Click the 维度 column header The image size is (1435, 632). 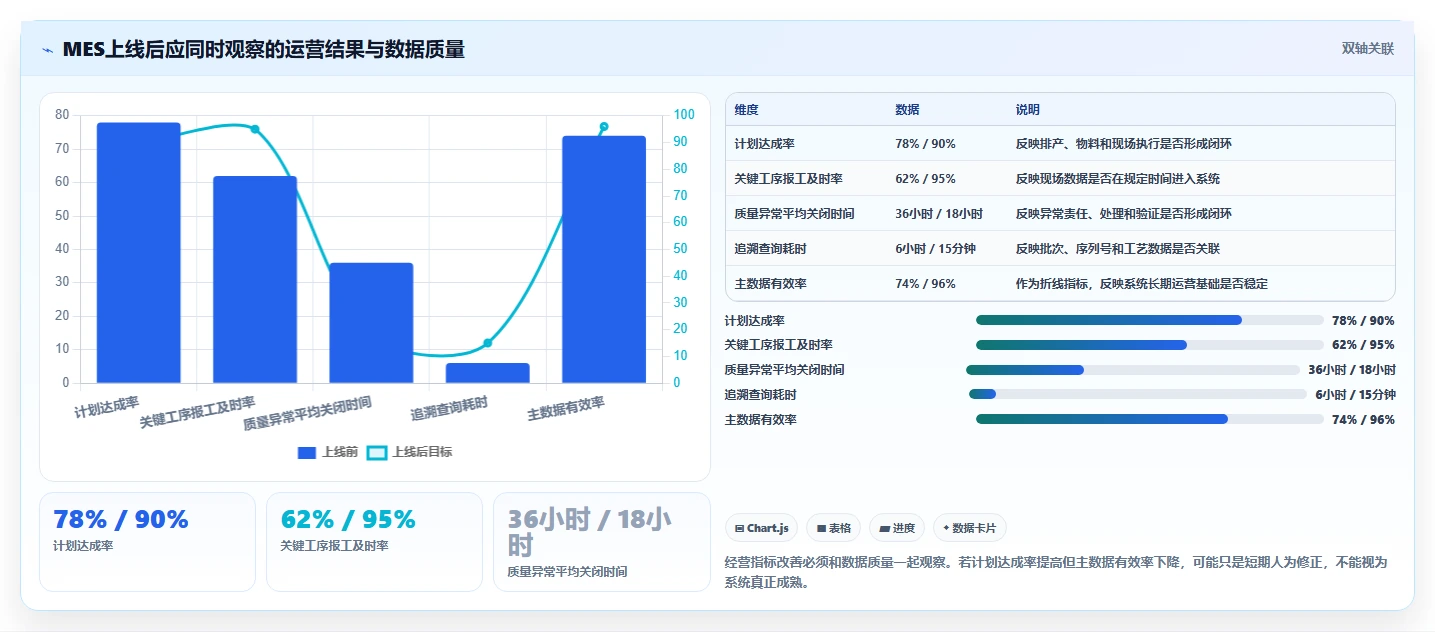[x=746, y=110]
